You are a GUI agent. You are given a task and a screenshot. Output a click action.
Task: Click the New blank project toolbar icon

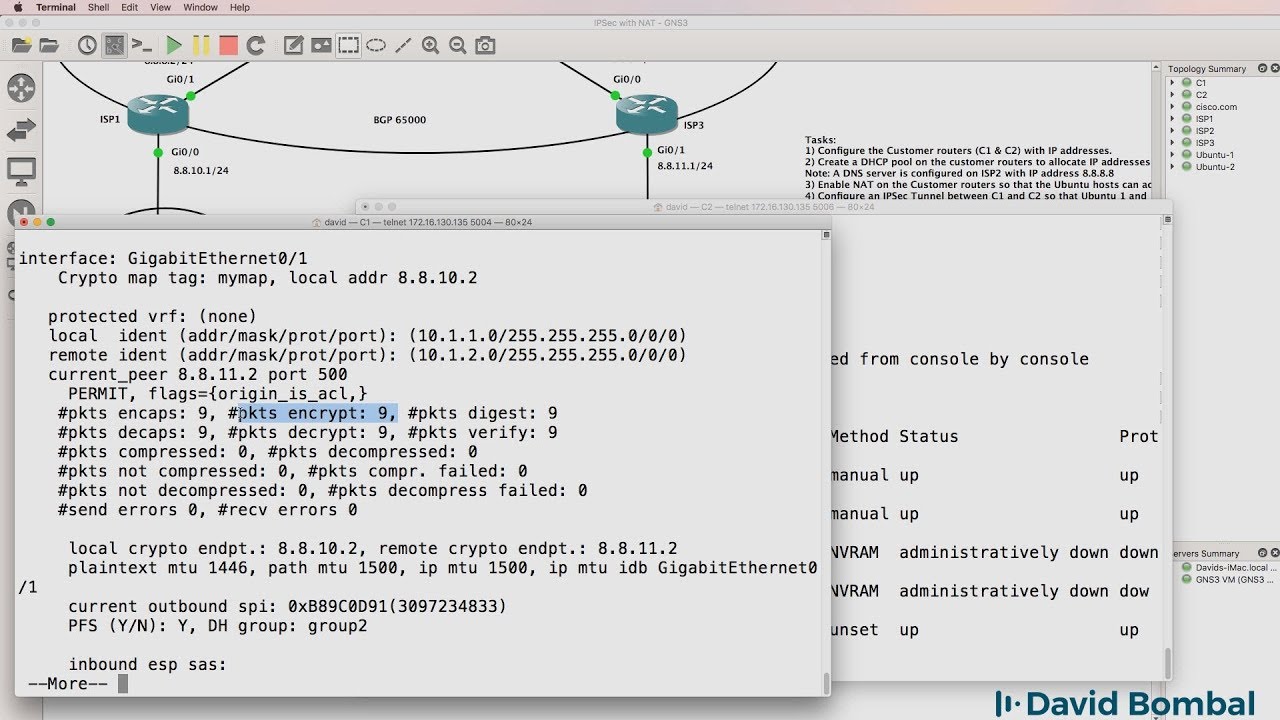(22, 45)
